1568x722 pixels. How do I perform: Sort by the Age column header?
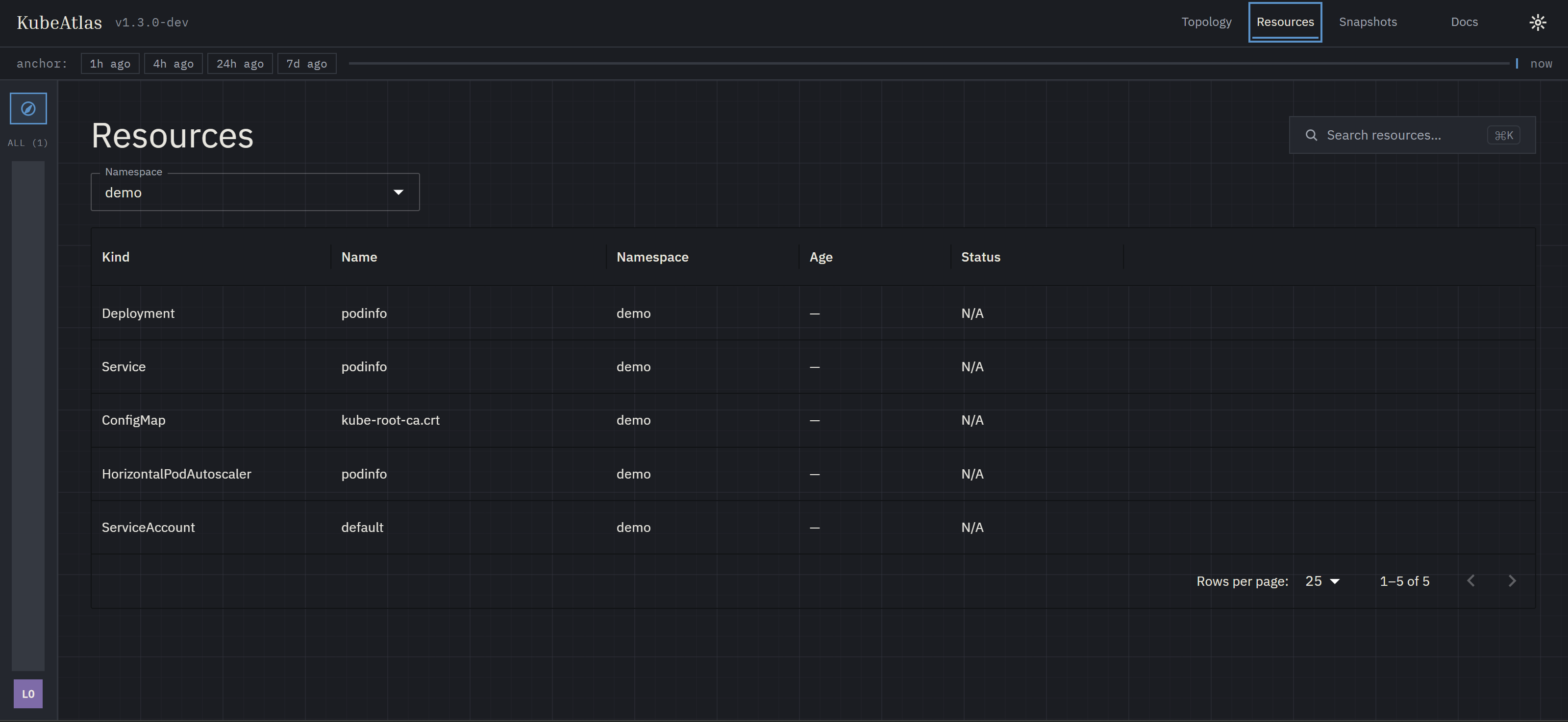pyautogui.click(x=821, y=257)
